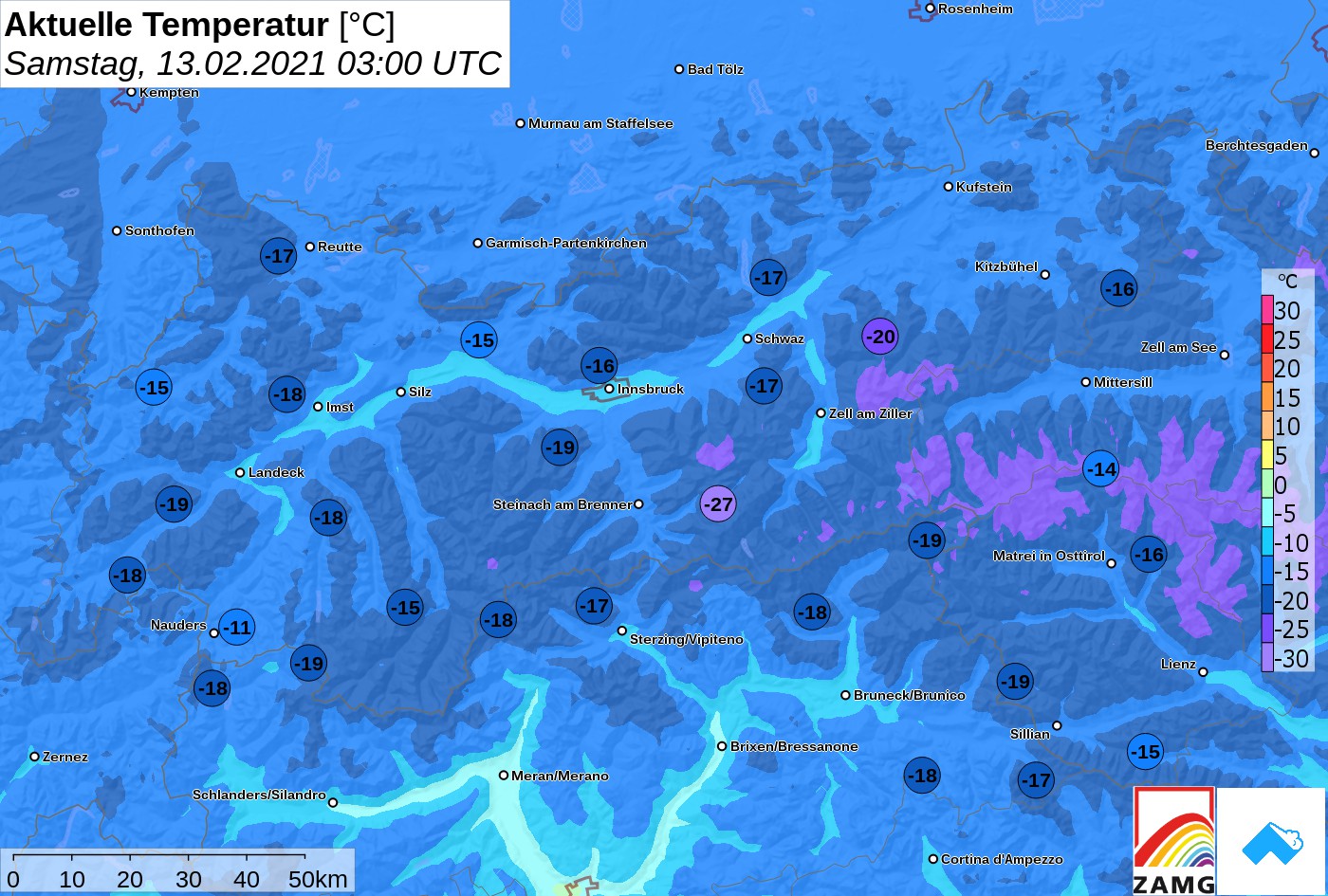This screenshot has height=896, width=1328.
Task: Click the 50km scale bar label
Action: (x=318, y=880)
